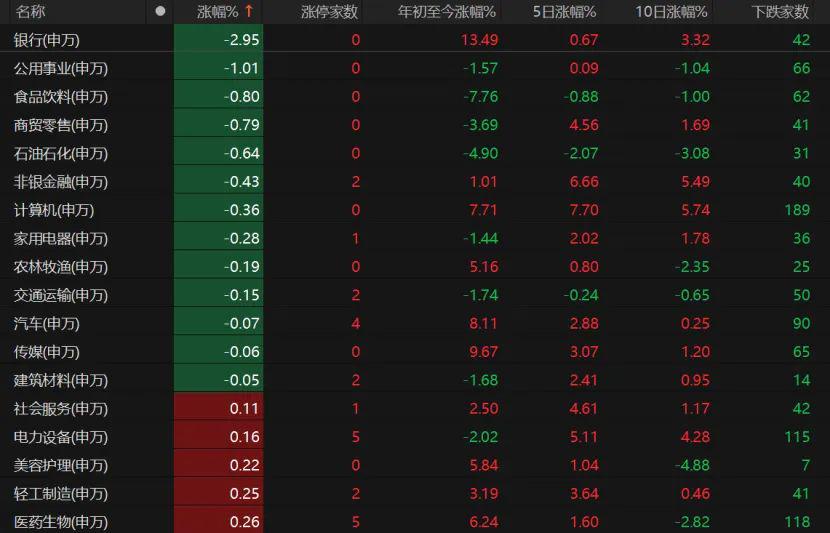Click the round dot icon in header
830x533 pixels.
[x=160, y=12]
